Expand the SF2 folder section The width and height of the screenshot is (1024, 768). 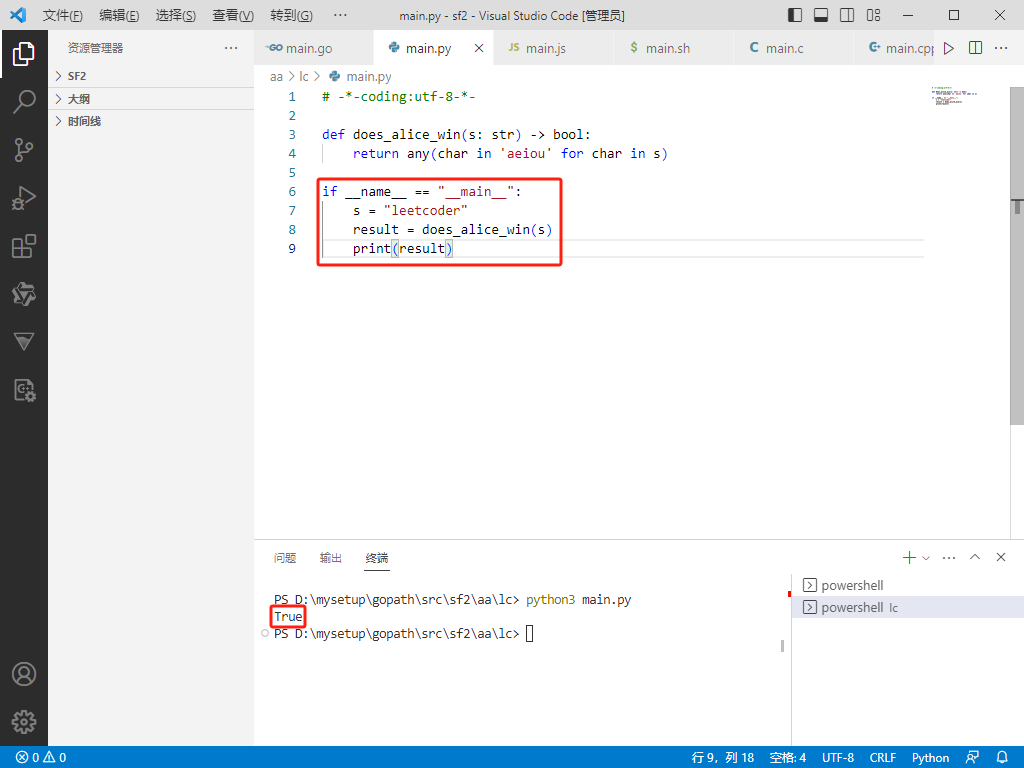152,76
